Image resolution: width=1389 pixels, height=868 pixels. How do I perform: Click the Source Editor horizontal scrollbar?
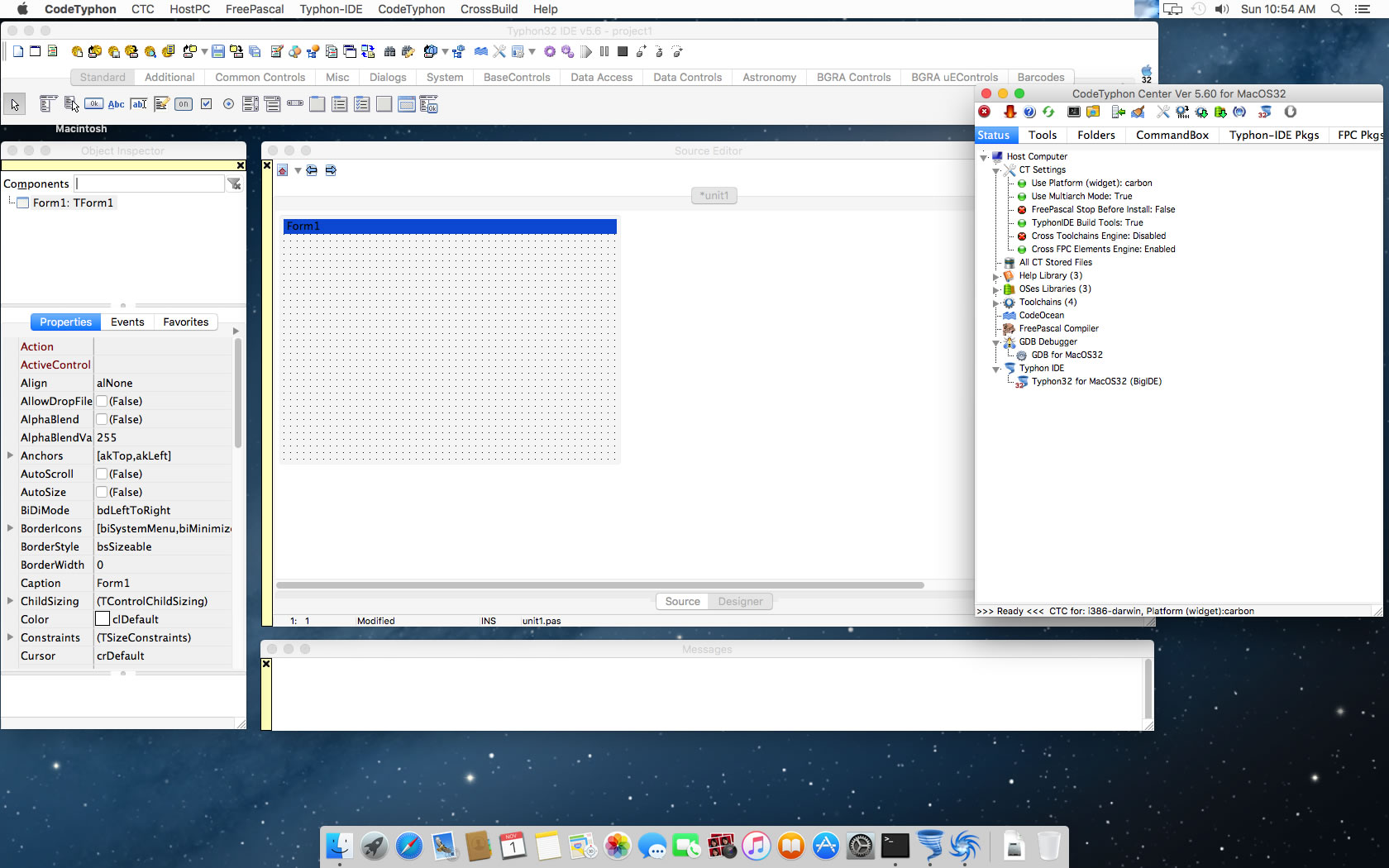600,585
